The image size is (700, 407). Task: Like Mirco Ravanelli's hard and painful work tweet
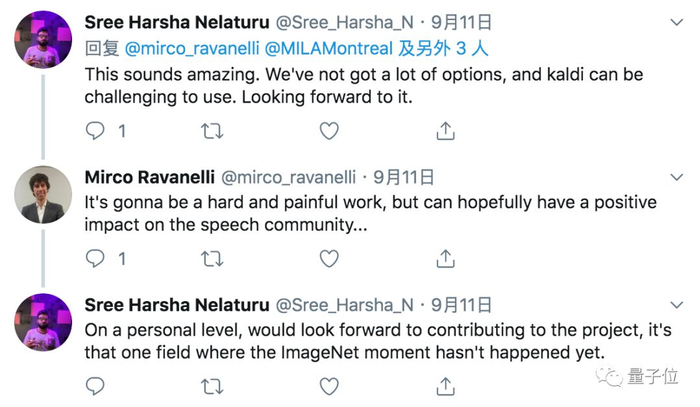point(329,259)
